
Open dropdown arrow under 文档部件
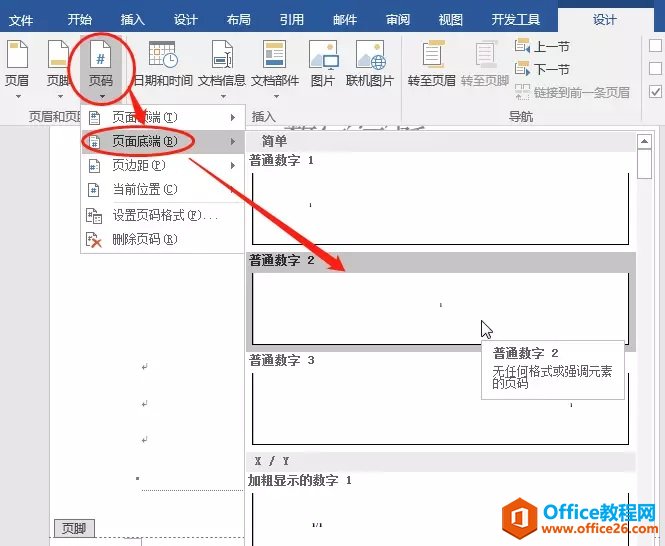click(x=277, y=97)
